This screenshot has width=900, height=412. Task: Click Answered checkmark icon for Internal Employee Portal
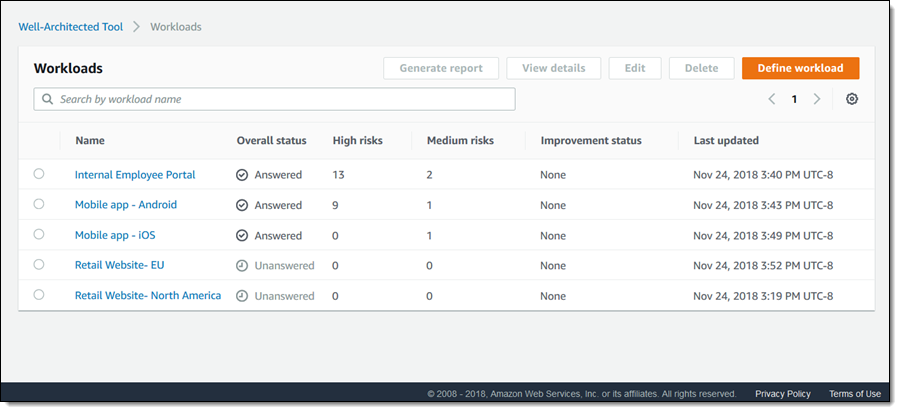(x=242, y=175)
